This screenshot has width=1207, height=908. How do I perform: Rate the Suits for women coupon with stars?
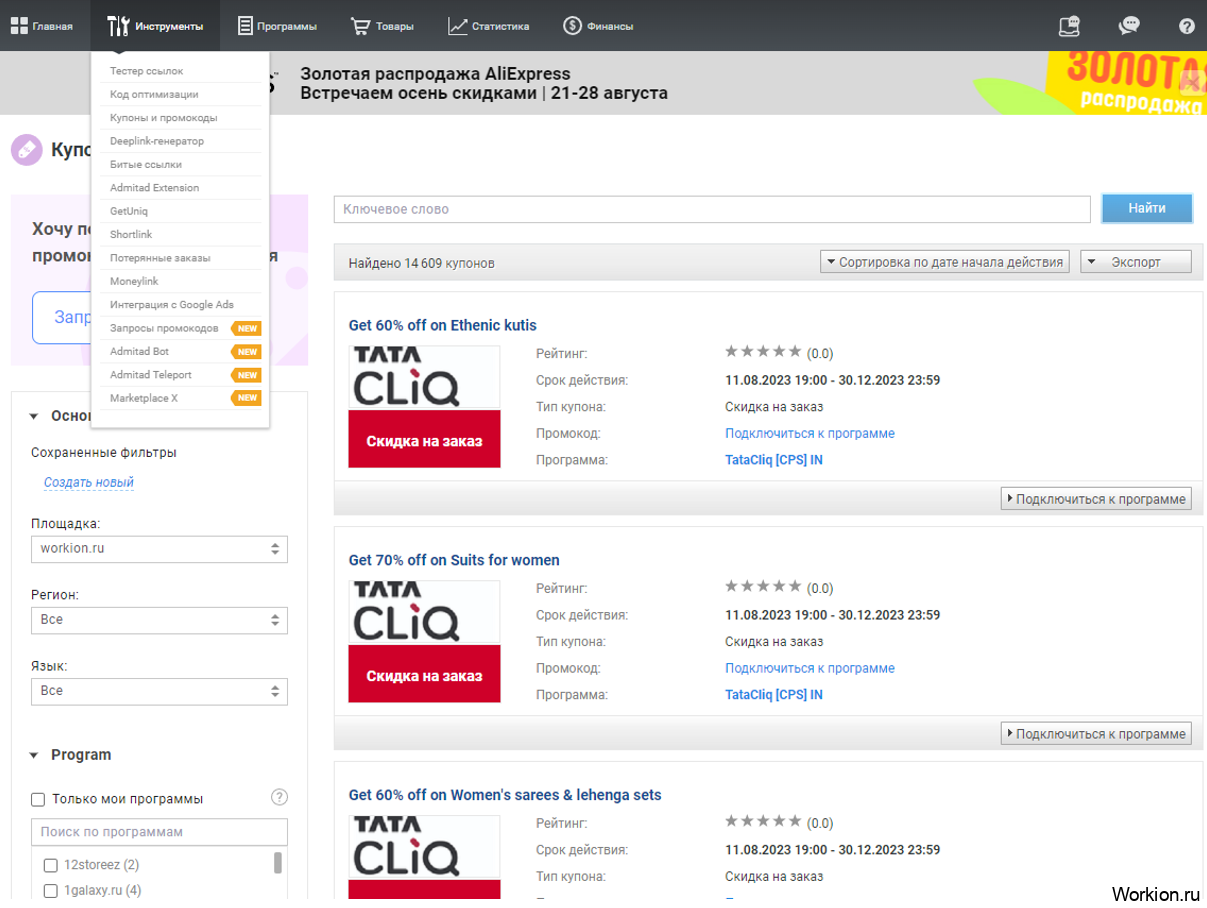click(x=763, y=587)
